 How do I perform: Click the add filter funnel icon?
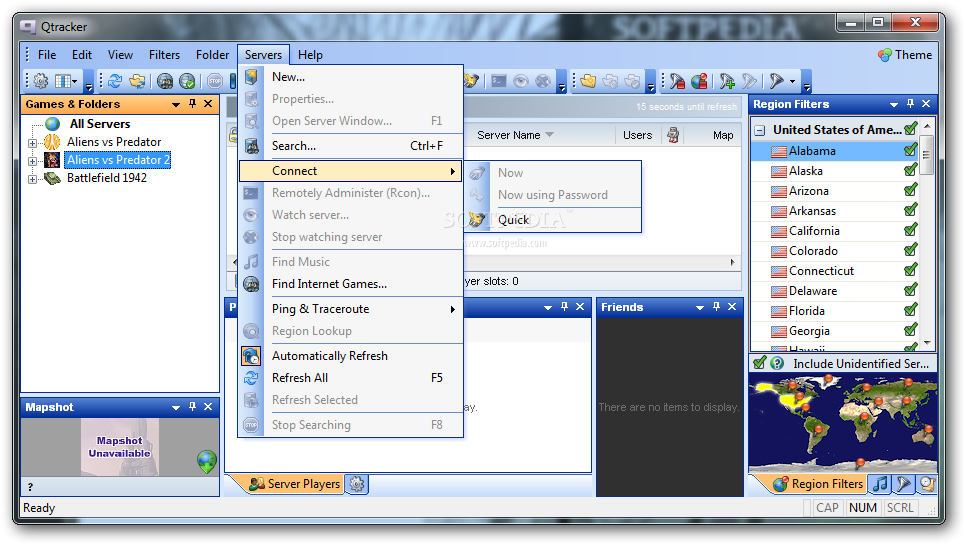click(x=727, y=81)
